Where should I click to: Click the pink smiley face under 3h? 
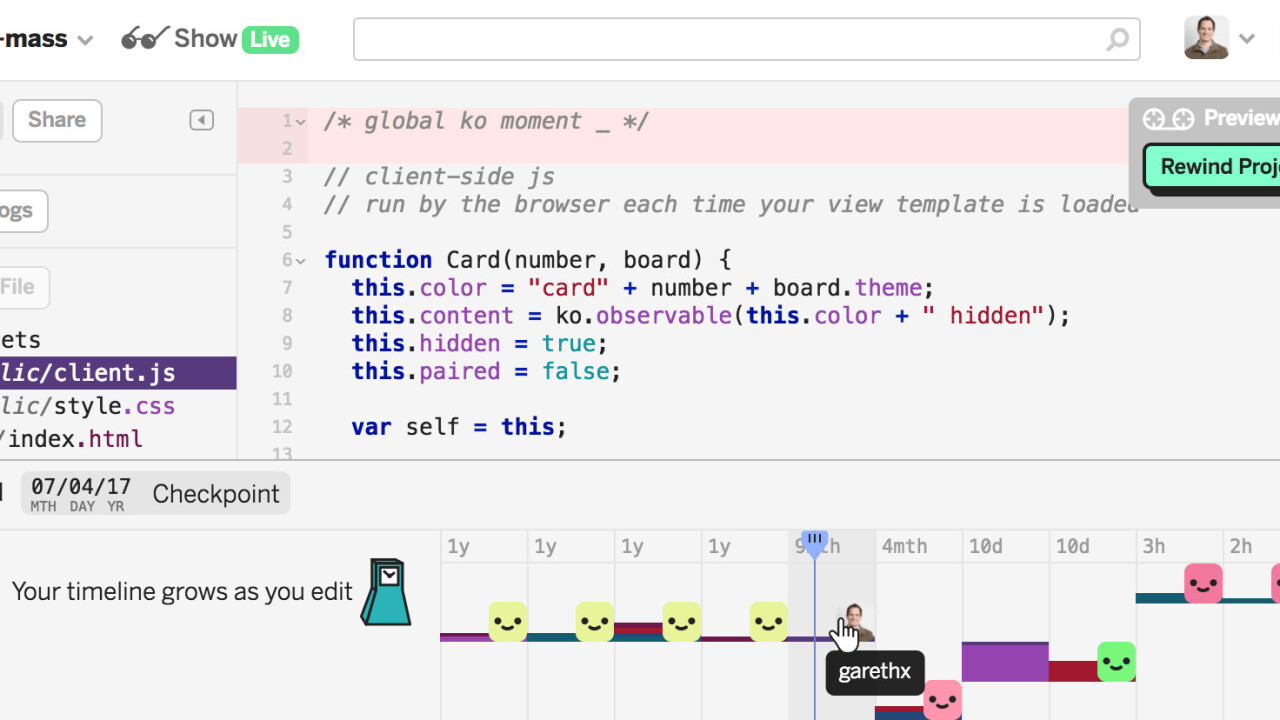click(1203, 582)
